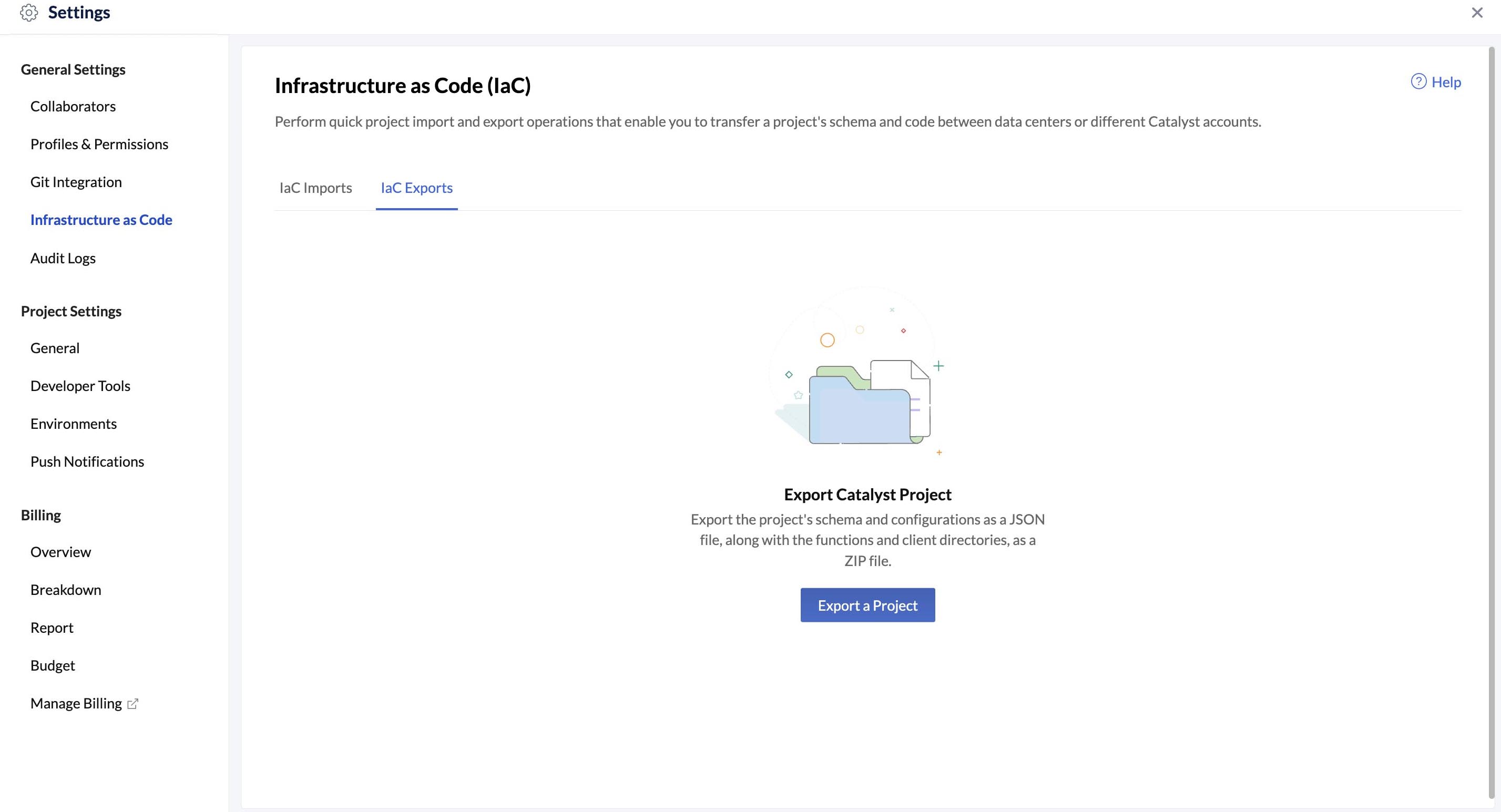The height and width of the screenshot is (812, 1501).
Task: Open Profiles & Permissions settings
Action: [x=99, y=144]
